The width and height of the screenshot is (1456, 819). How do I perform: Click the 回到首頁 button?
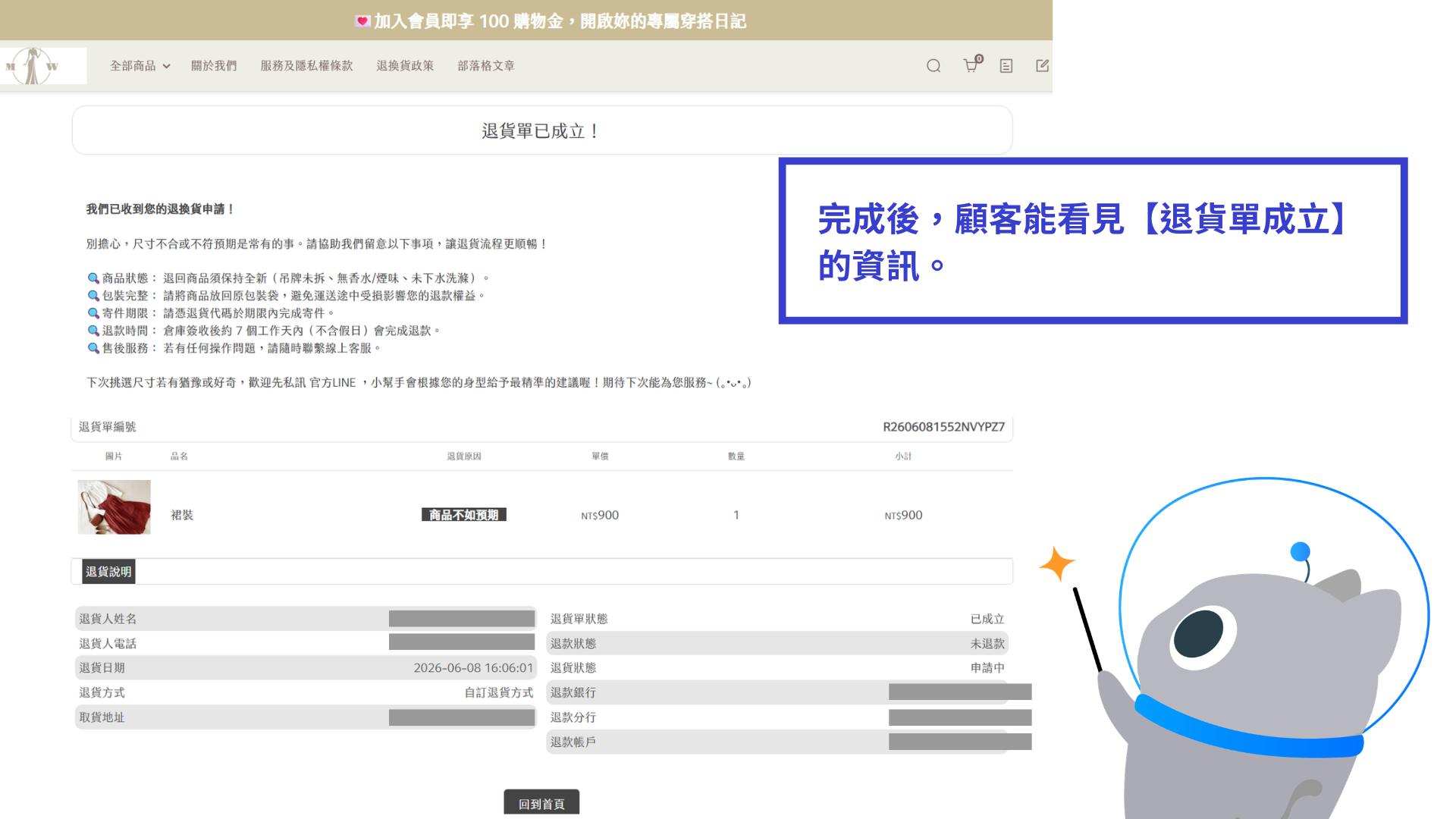click(x=541, y=803)
